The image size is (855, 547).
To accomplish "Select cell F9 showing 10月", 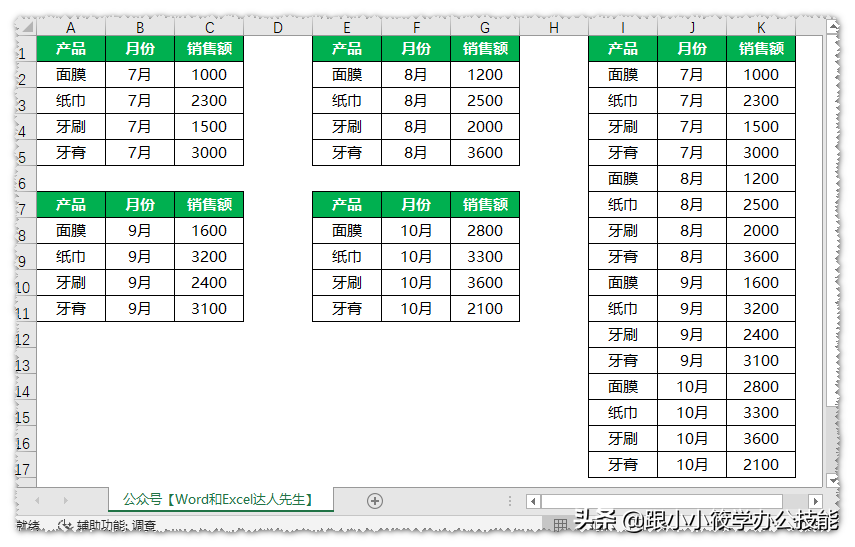I will coord(416,257).
